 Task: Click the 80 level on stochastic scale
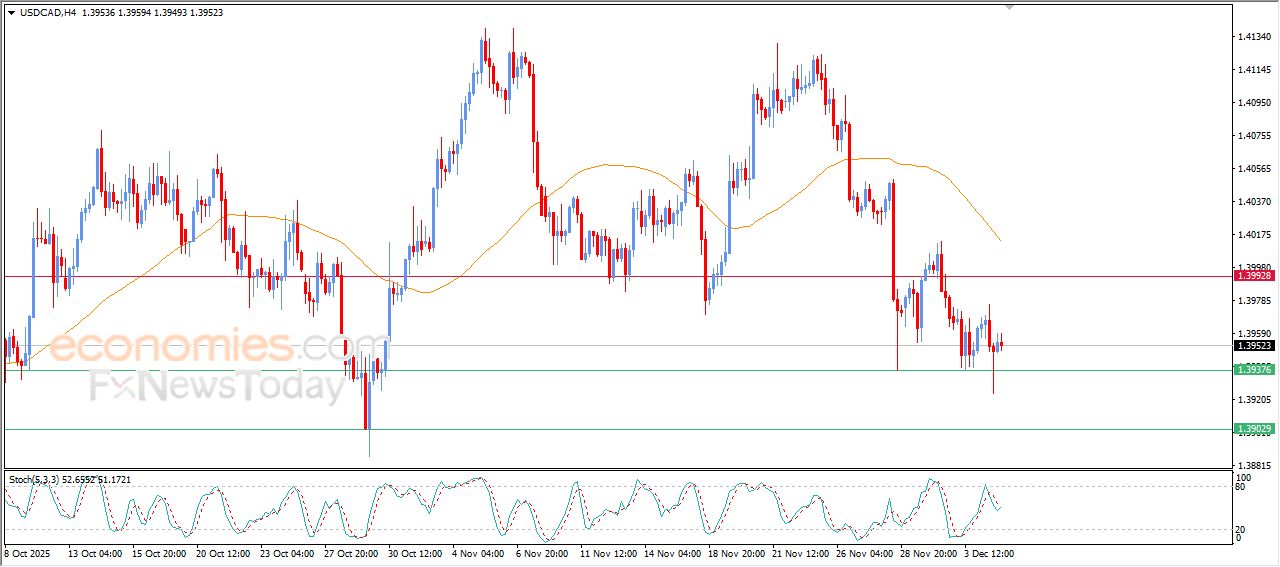pos(1242,487)
